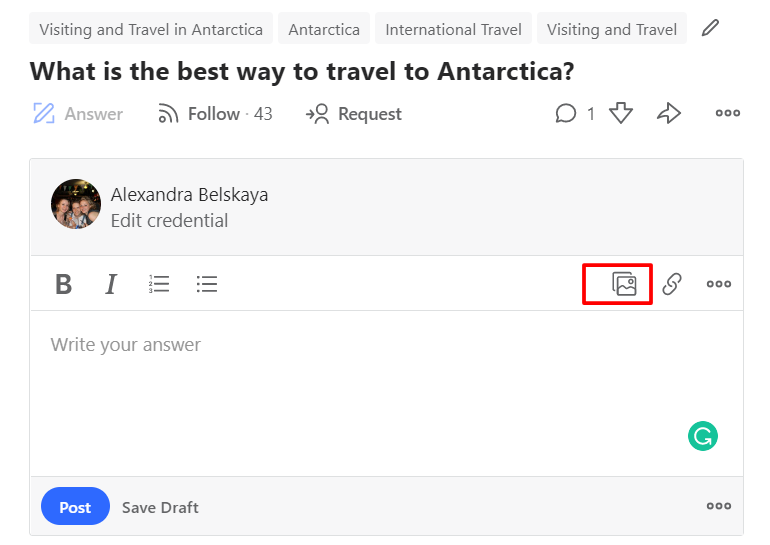770x545 pixels.
Task: Open comments on the question
Action: (x=567, y=114)
